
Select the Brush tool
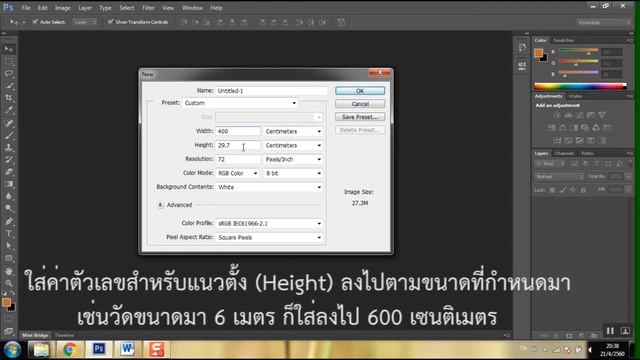pos(9,135)
